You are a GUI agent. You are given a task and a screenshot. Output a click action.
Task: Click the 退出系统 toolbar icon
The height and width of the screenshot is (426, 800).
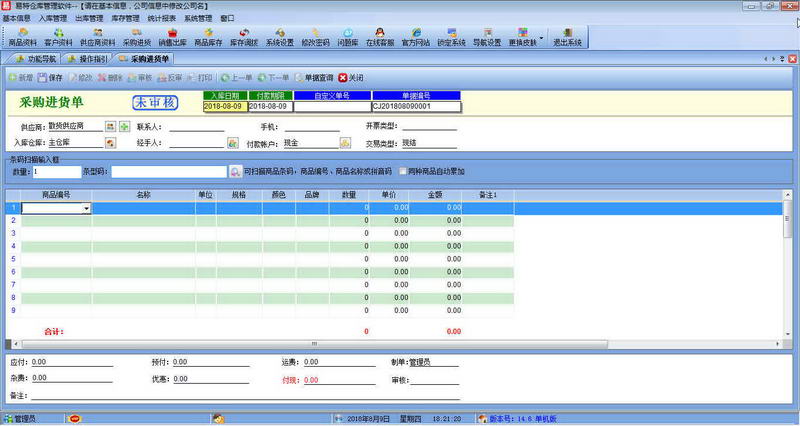567,38
